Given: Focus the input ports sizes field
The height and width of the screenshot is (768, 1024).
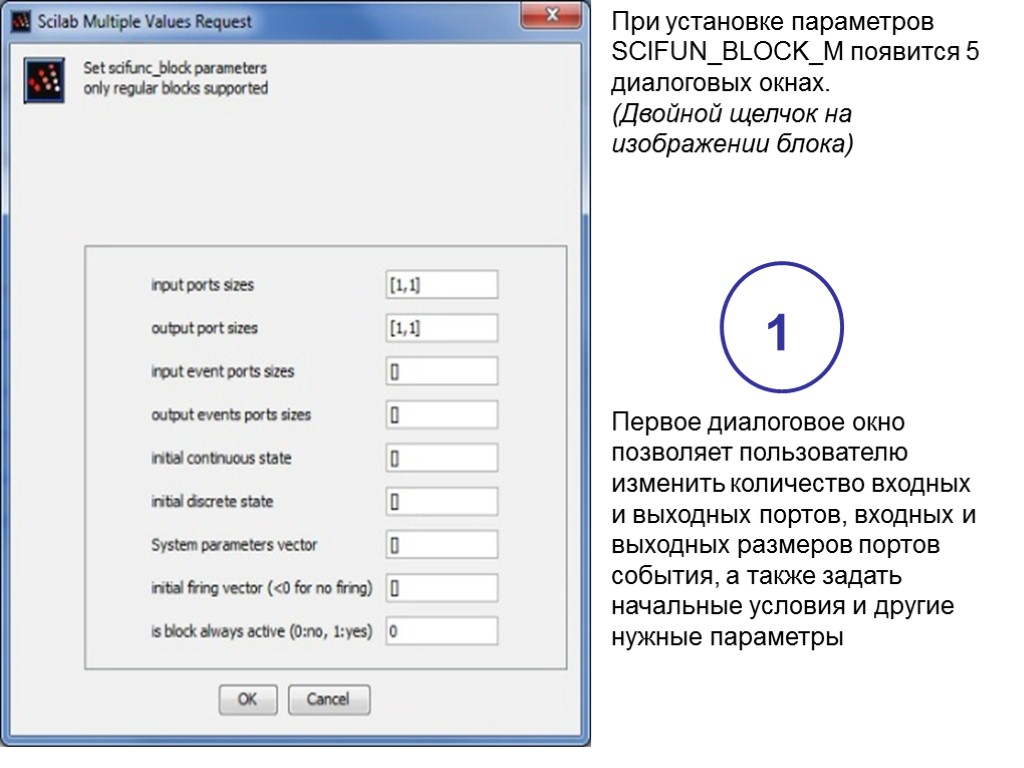Looking at the screenshot, I should click(441, 285).
